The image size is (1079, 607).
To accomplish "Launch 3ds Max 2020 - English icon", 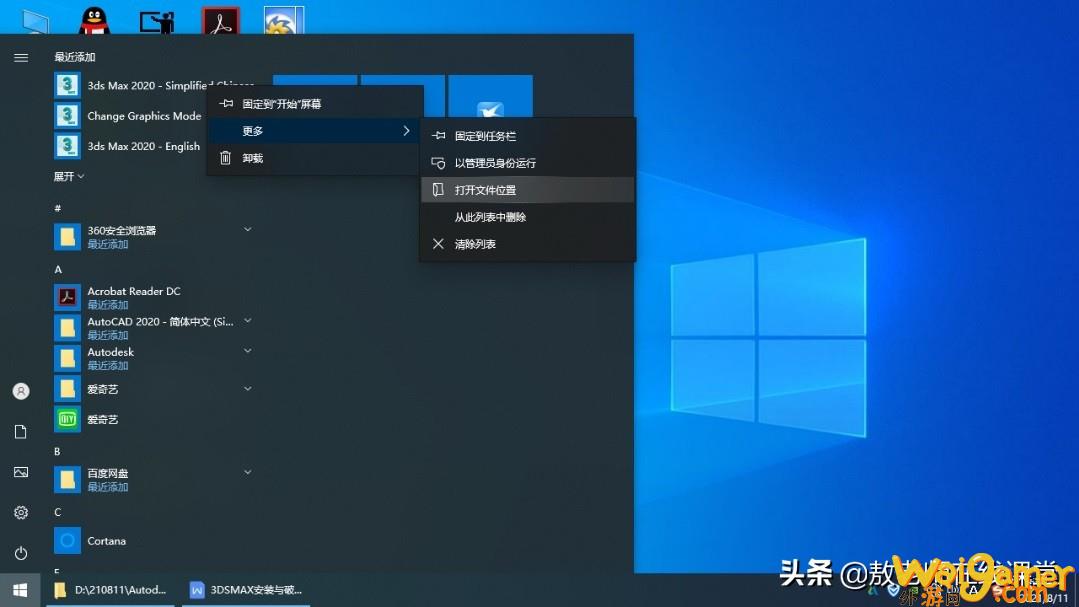I will tap(67, 146).
